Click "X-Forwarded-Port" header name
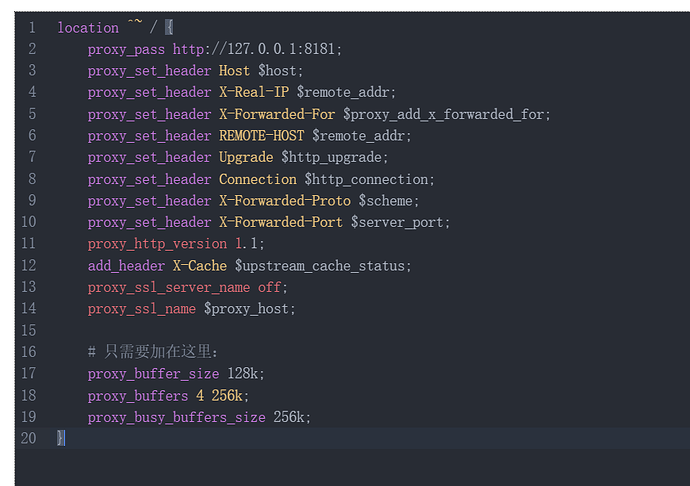The width and height of the screenshot is (690, 486). tap(281, 222)
